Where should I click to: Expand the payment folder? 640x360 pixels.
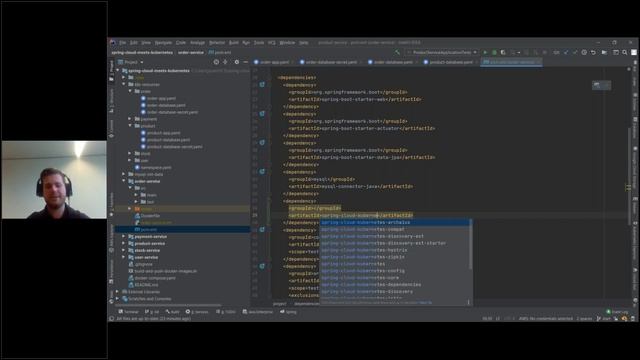130,119
